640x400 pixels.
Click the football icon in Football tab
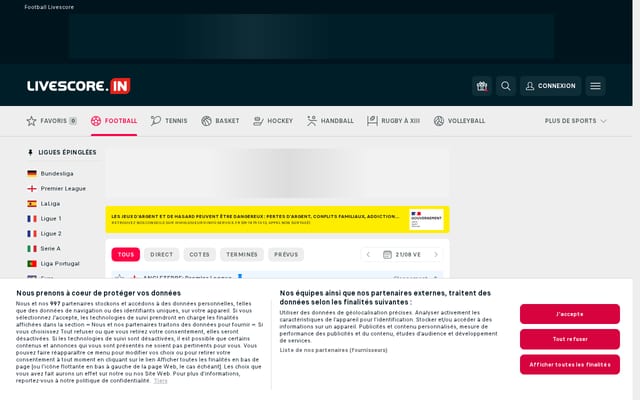96,121
